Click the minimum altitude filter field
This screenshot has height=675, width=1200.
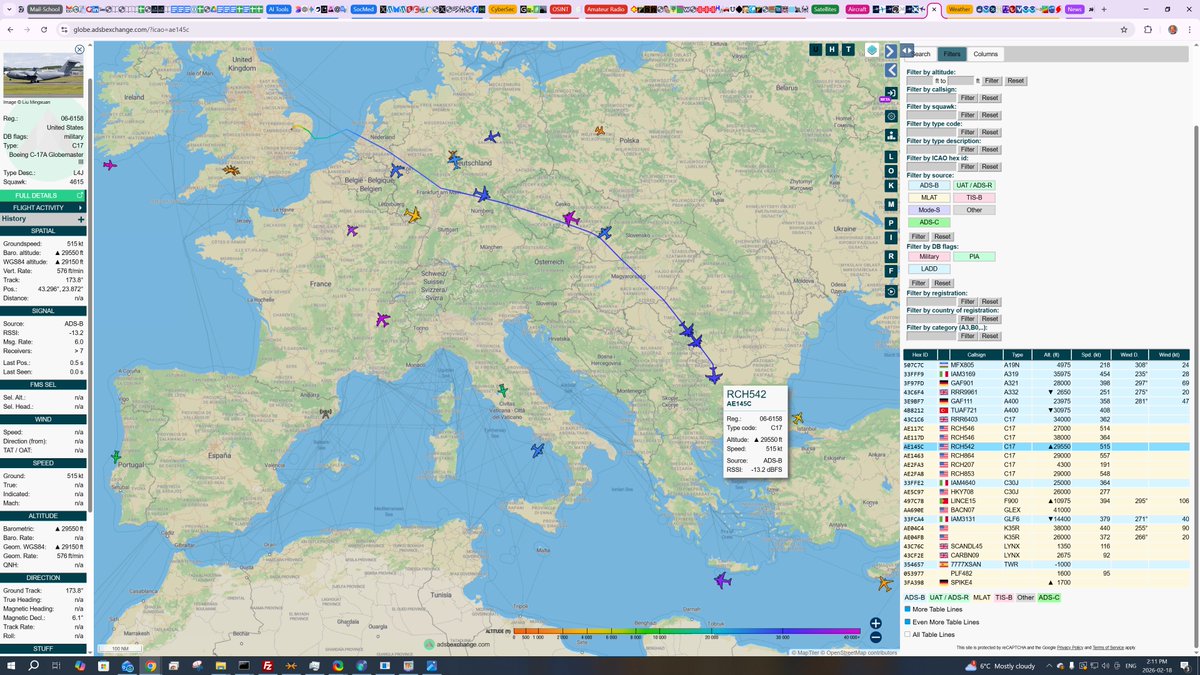point(919,81)
